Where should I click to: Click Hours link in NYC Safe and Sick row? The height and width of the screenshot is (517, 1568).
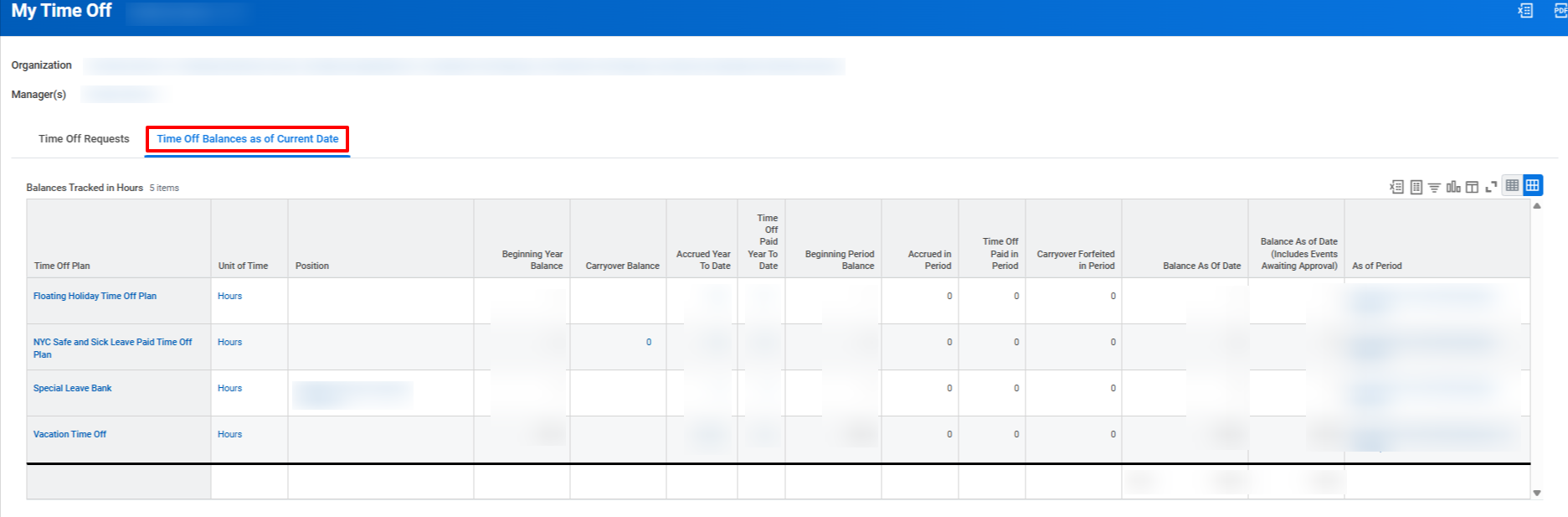229,342
